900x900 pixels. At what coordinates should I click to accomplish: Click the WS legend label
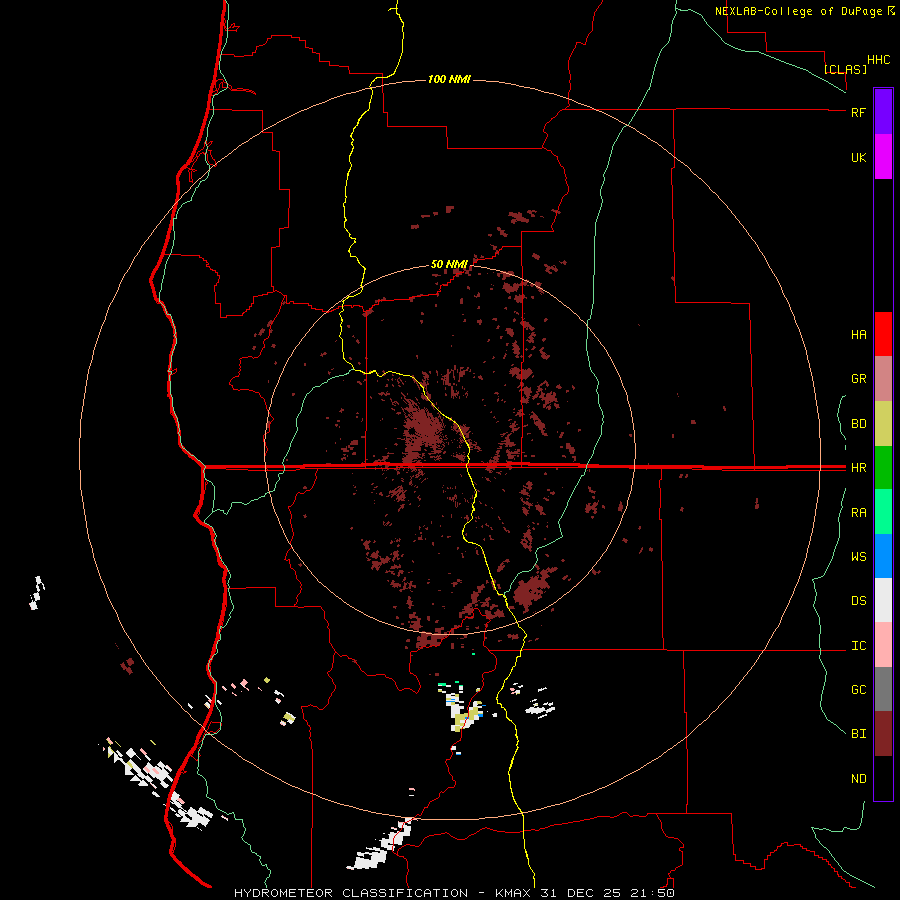pos(858,557)
